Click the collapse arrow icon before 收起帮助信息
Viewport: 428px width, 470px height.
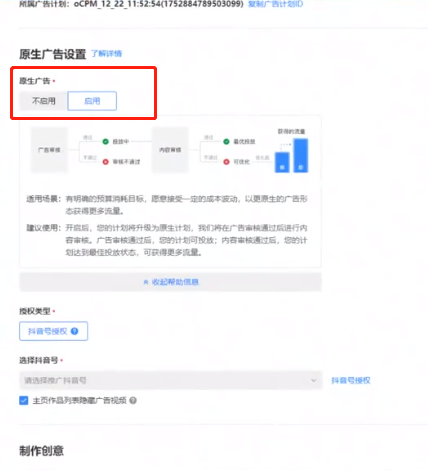click(146, 282)
